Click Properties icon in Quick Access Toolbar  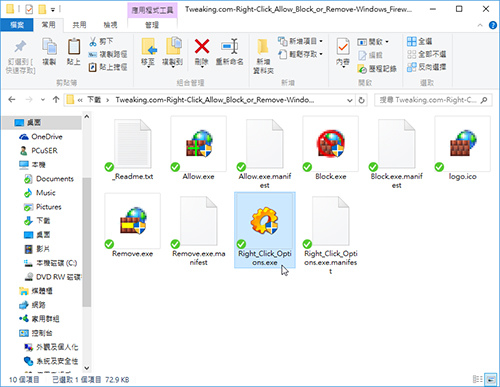pos(29,9)
